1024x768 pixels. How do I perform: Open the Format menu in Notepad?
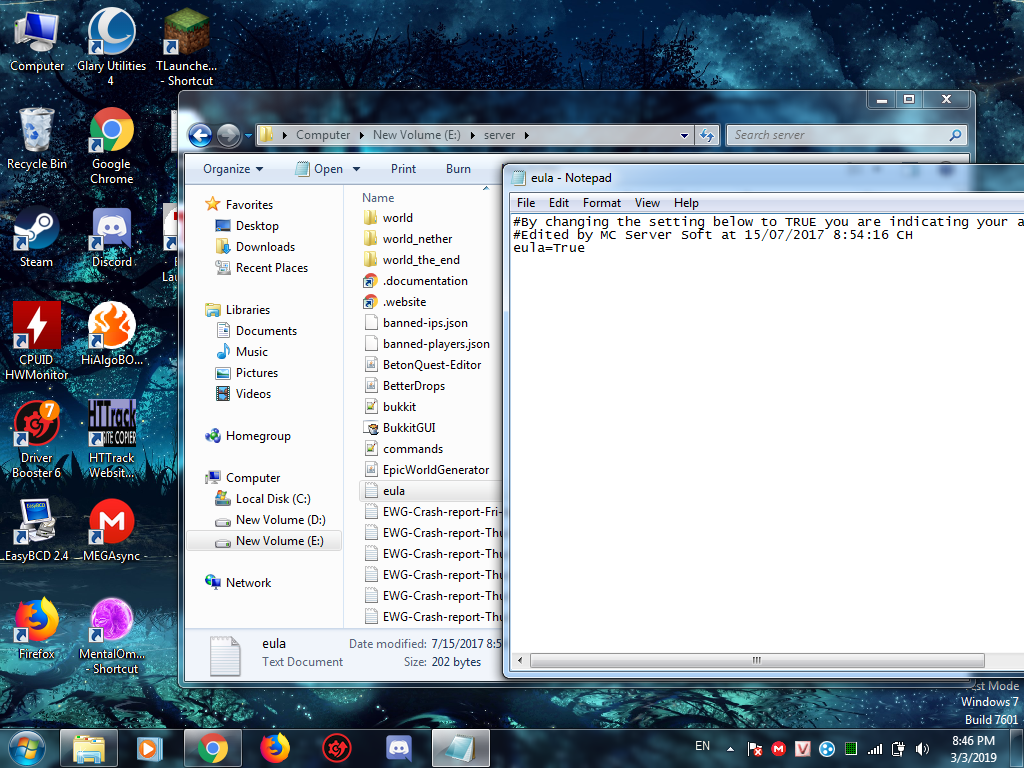[x=602, y=203]
